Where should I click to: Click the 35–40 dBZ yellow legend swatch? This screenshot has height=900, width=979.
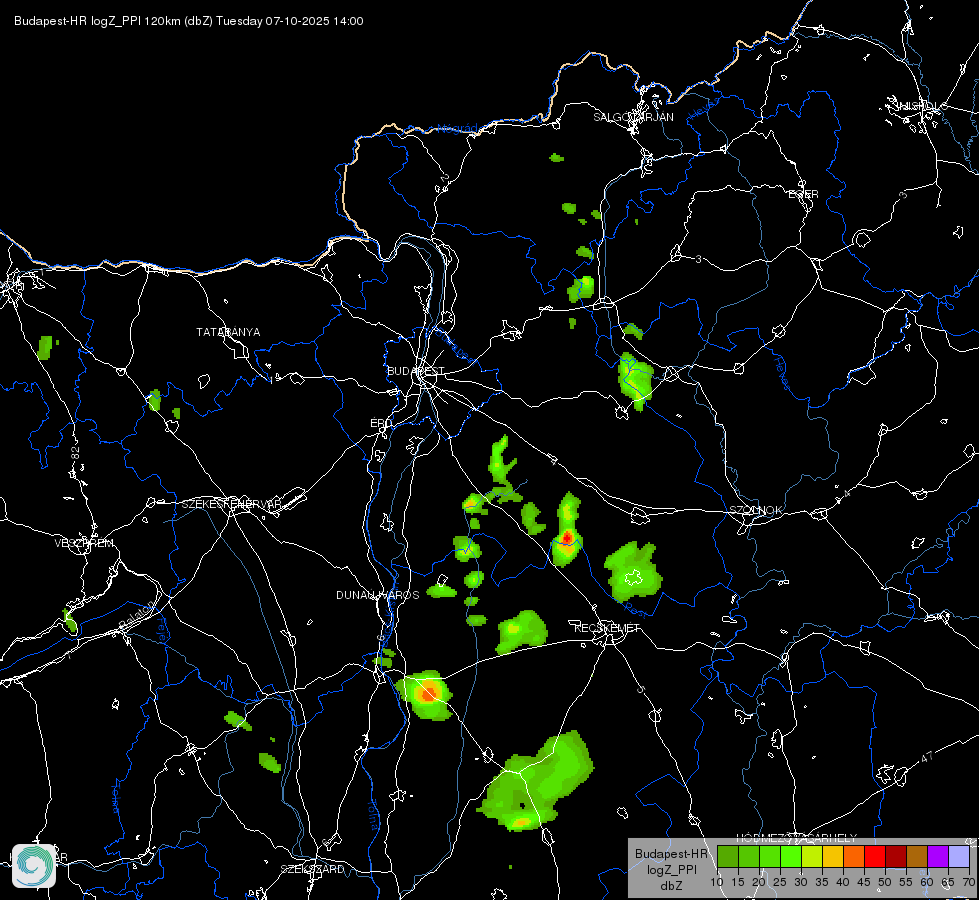(x=833, y=856)
